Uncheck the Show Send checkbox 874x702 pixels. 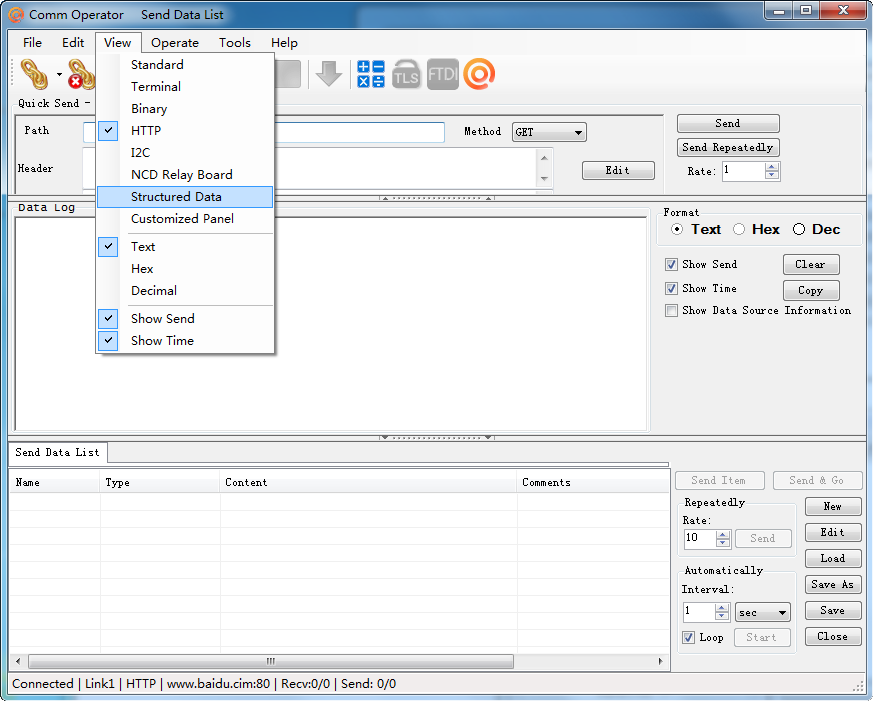(x=672, y=265)
